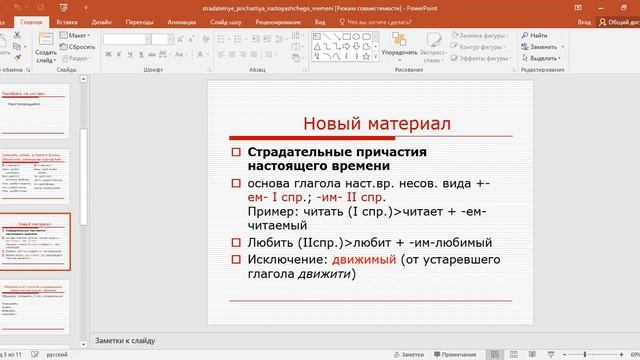Click the Cut scissors icon
The width and height of the screenshot is (640, 360).
(17, 36)
